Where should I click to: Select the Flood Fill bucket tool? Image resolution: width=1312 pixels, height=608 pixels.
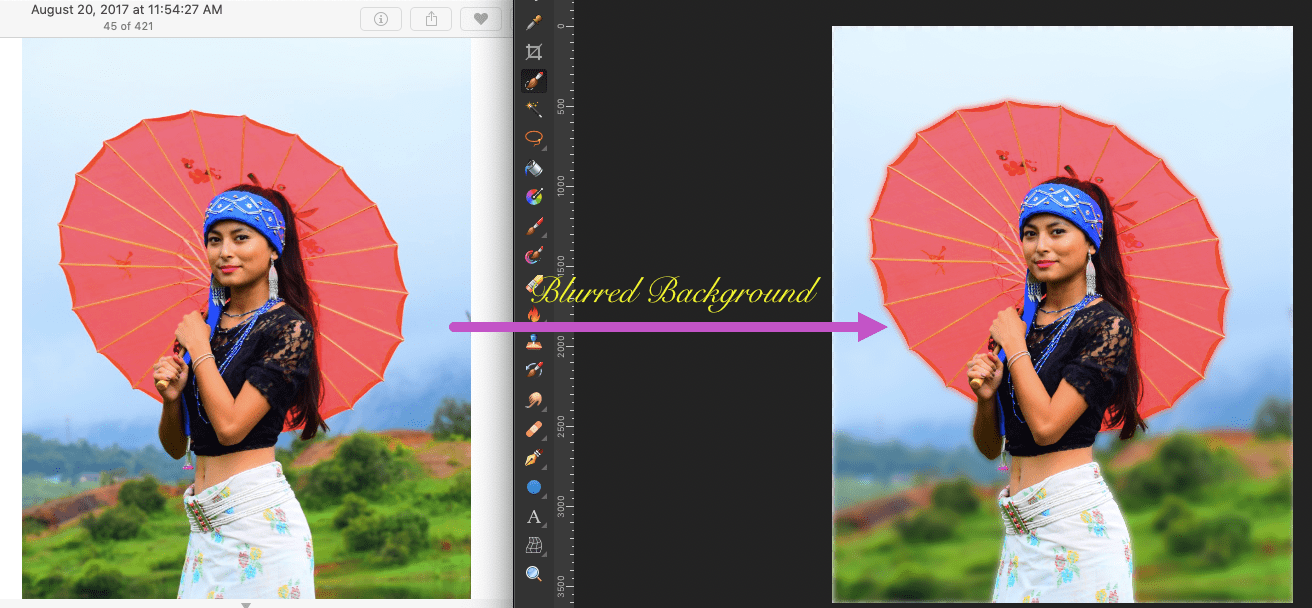tap(534, 168)
